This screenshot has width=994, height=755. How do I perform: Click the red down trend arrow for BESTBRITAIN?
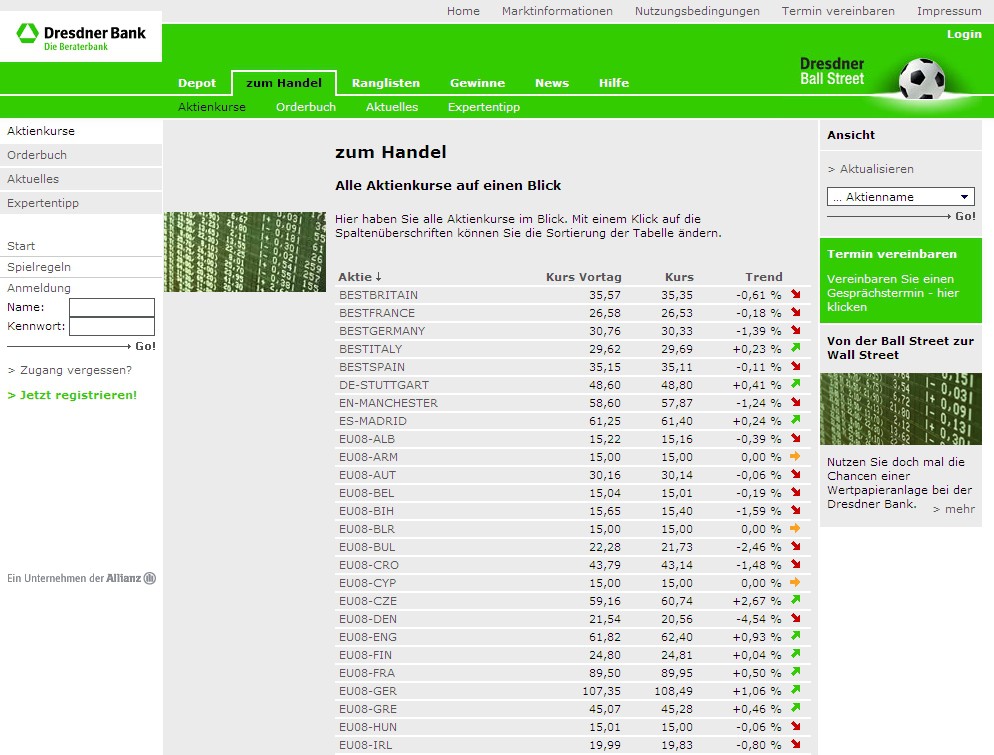(x=796, y=294)
